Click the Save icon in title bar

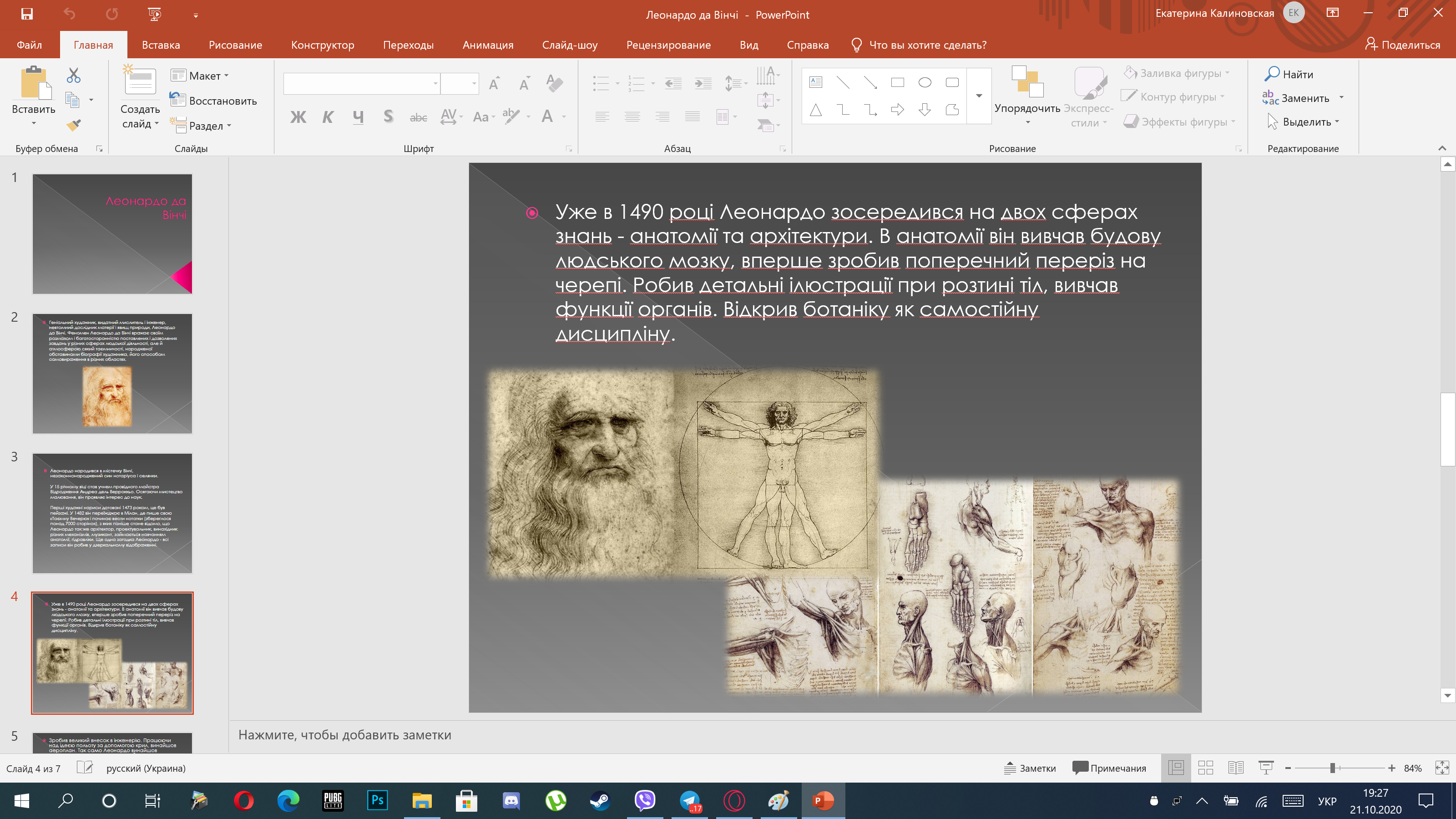[x=26, y=14]
